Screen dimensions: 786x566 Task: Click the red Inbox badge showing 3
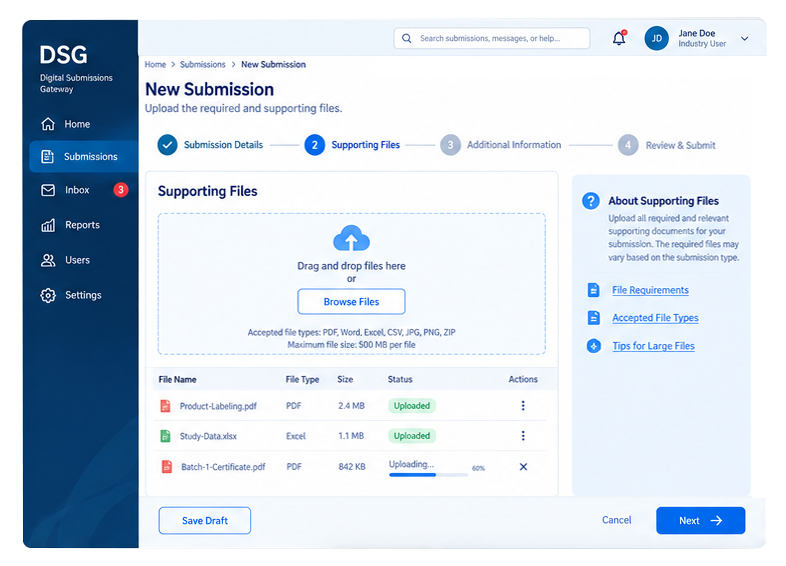pyautogui.click(x=121, y=190)
